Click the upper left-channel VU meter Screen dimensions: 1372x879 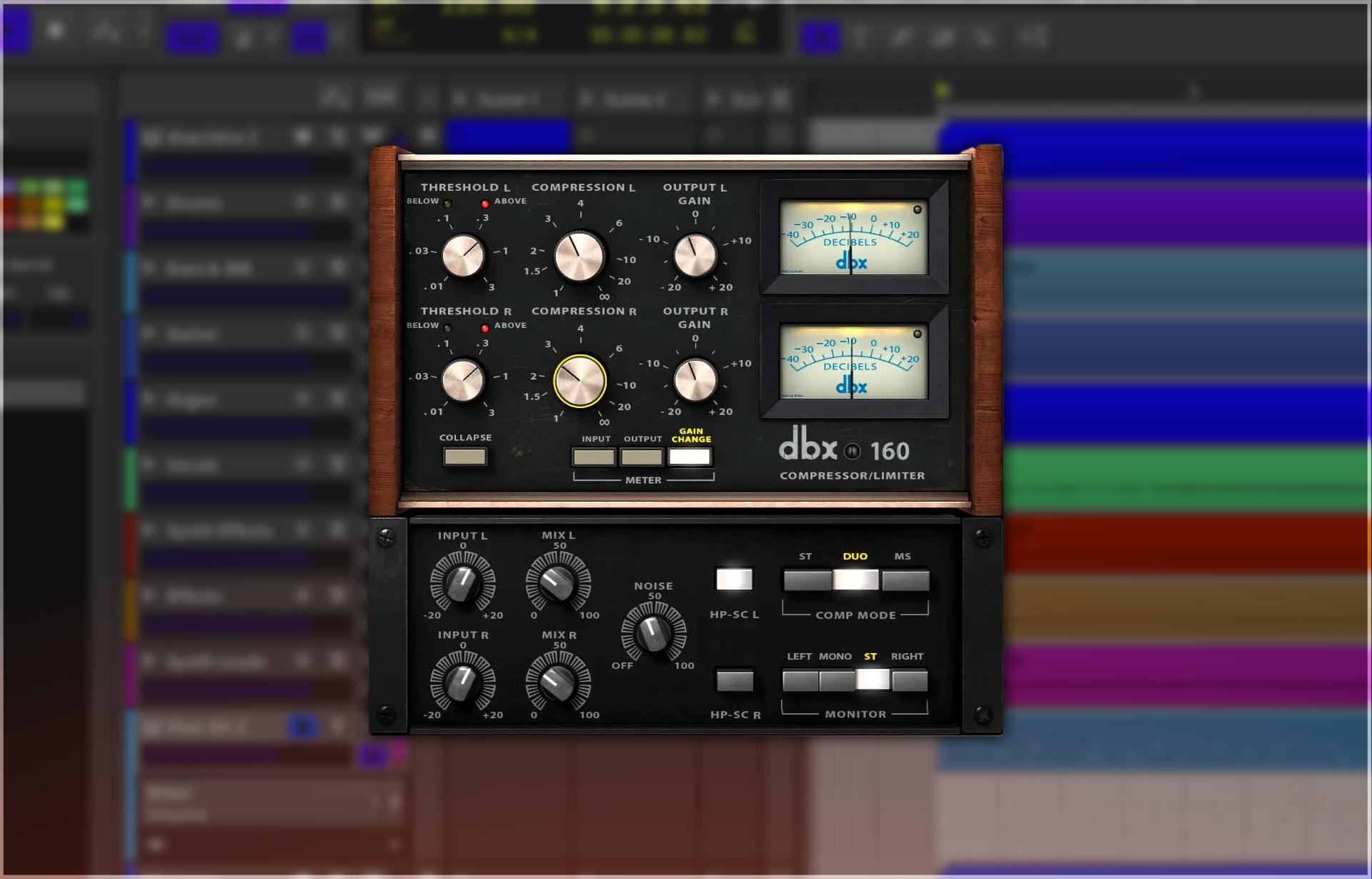854,237
